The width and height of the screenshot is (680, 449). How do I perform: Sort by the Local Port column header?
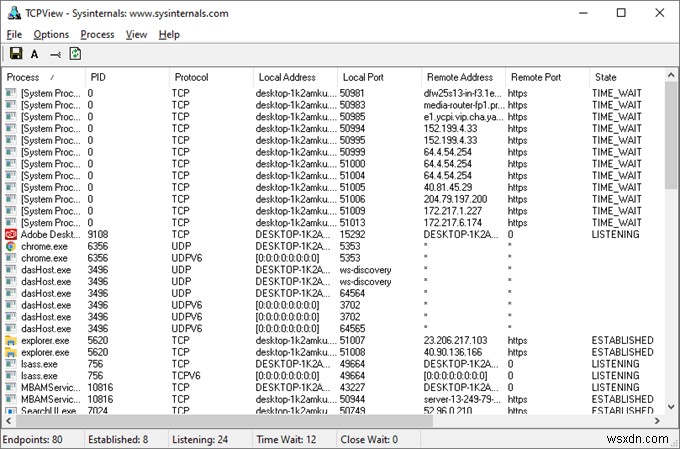pos(379,77)
